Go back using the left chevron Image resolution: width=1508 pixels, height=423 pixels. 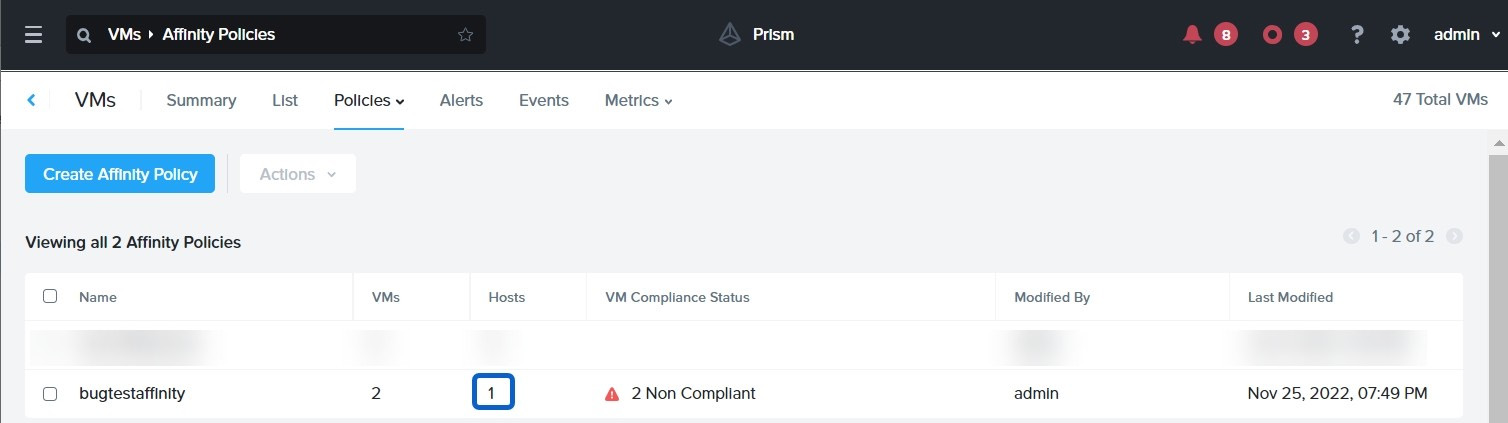pos(32,100)
